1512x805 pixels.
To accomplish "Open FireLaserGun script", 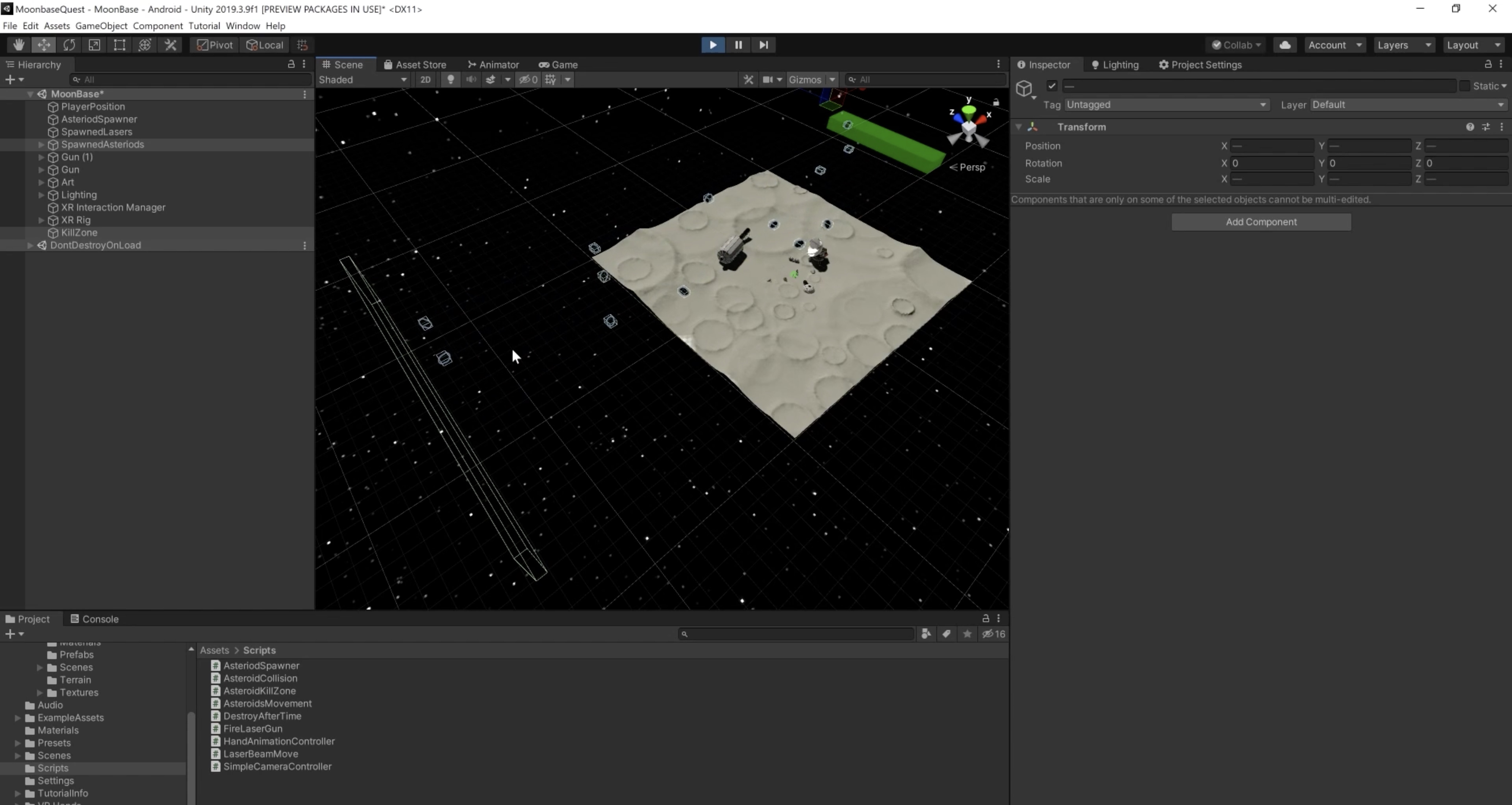I will (x=252, y=728).
